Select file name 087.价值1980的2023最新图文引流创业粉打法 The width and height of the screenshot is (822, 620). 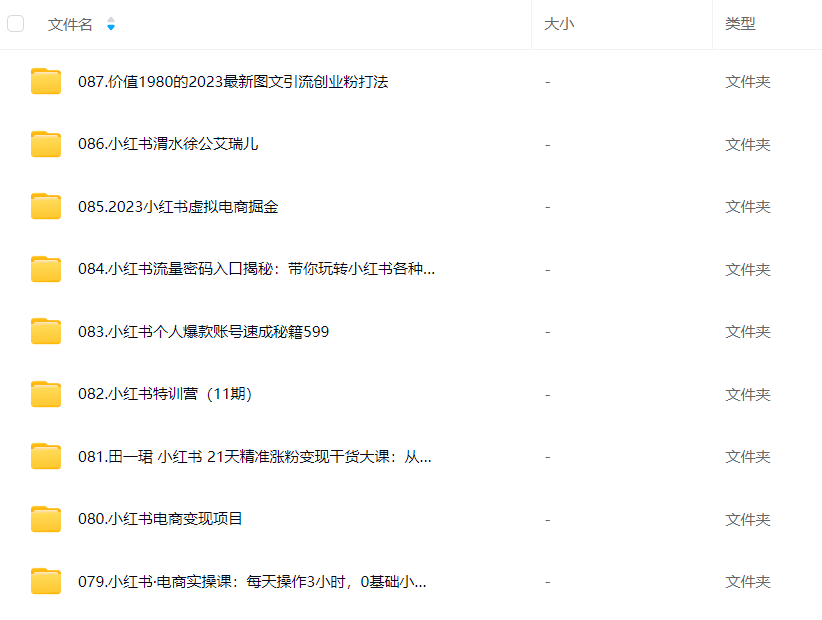tap(233, 82)
